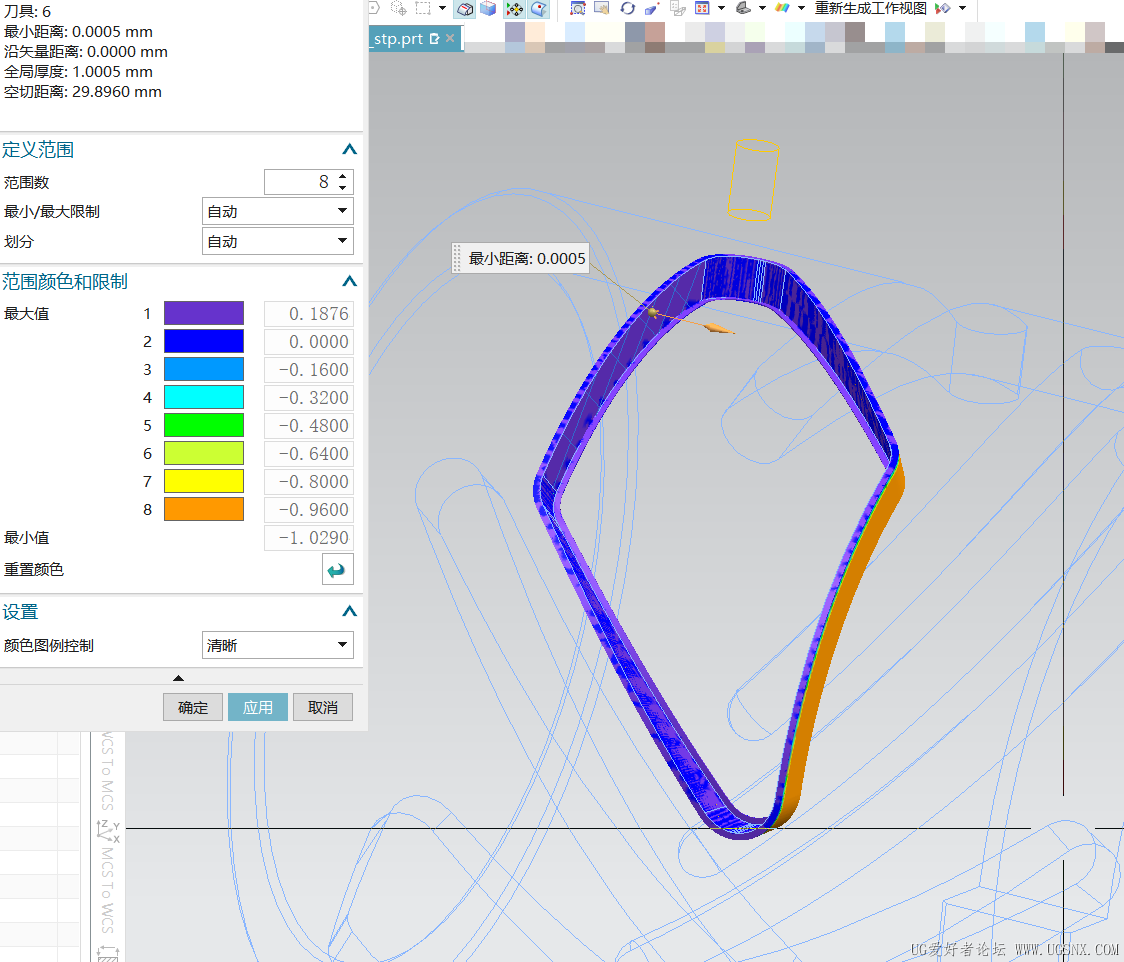1124x962 pixels.
Task: Collapse the 范围颜色和限制 section chevron
Action: pos(349,281)
